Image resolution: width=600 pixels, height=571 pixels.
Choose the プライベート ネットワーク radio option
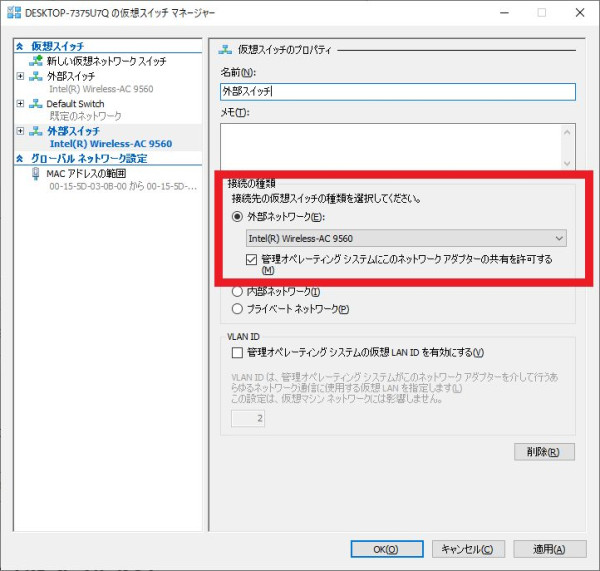[237, 309]
